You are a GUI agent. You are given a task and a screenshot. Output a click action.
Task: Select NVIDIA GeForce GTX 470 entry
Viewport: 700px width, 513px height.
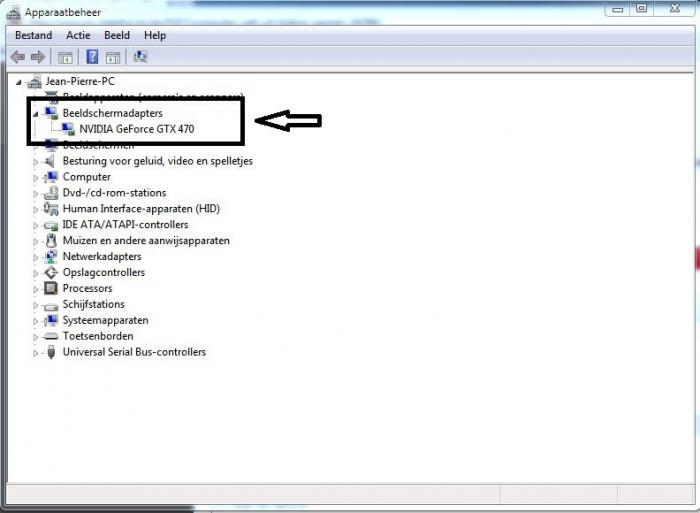pyautogui.click(x=137, y=129)
